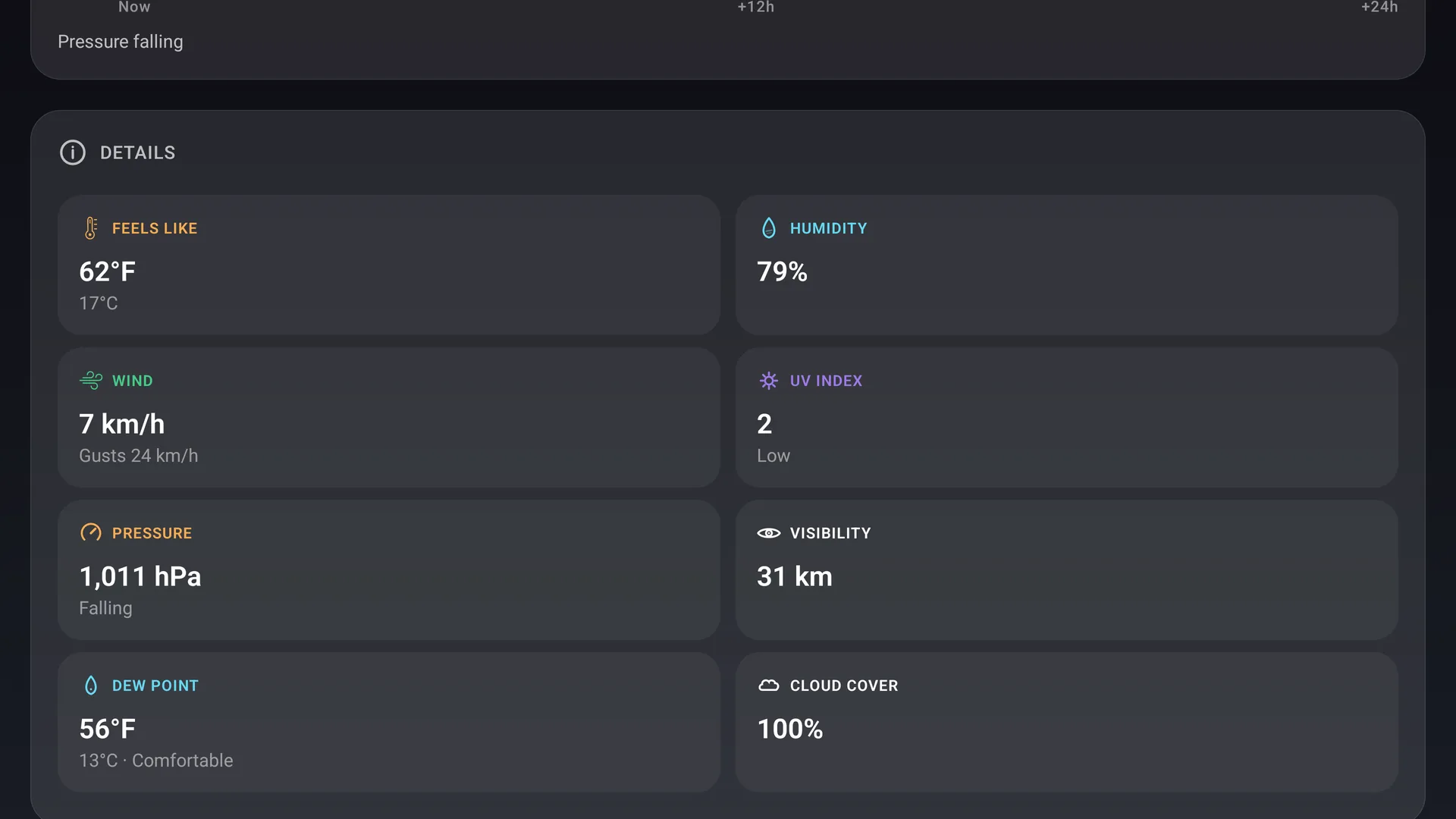Click the Cloud Cover cloud icon
Viewport: 1456px width, 819px height.
pos(769,686)
